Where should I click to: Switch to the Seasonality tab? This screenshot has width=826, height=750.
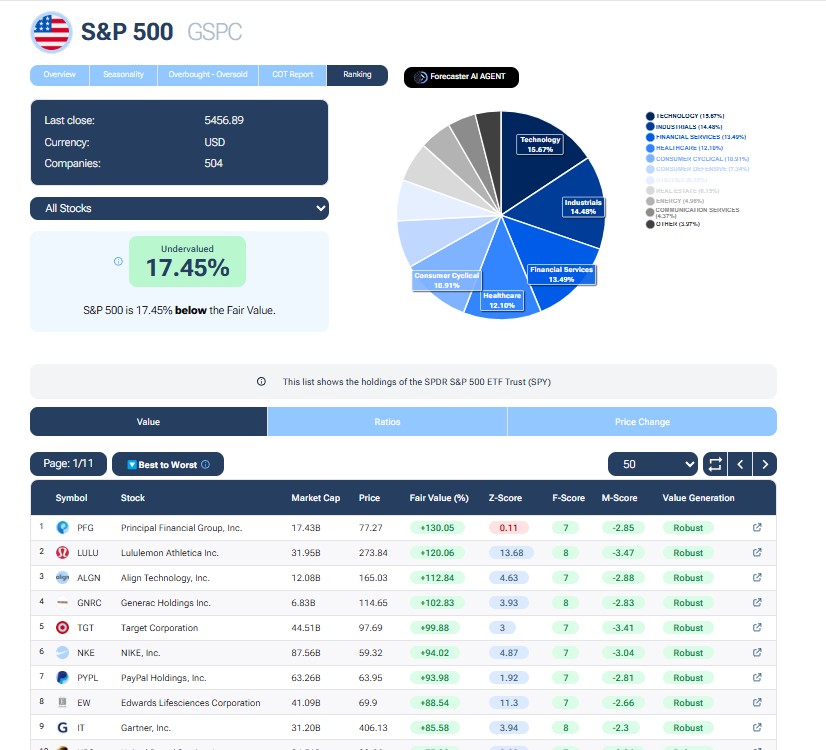point(124,75)
